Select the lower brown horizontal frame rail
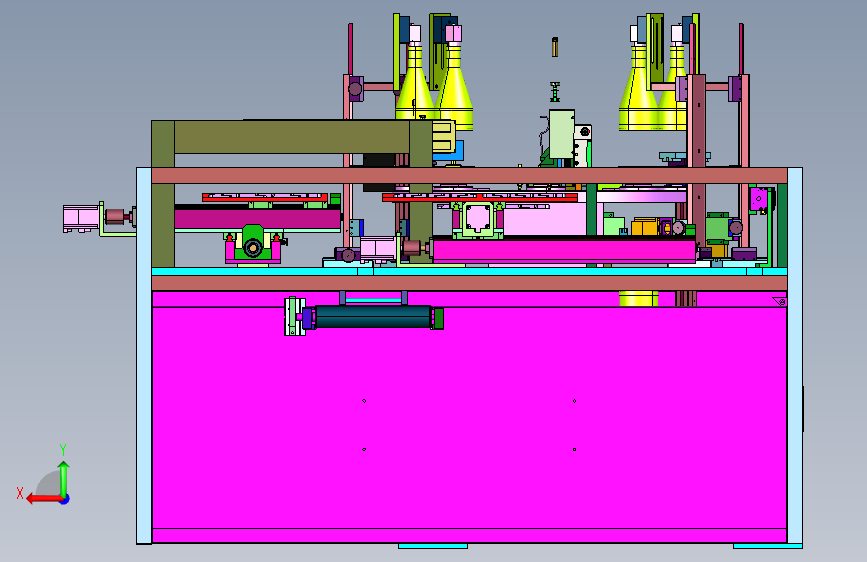867x562 pixels. coord(469,283)
